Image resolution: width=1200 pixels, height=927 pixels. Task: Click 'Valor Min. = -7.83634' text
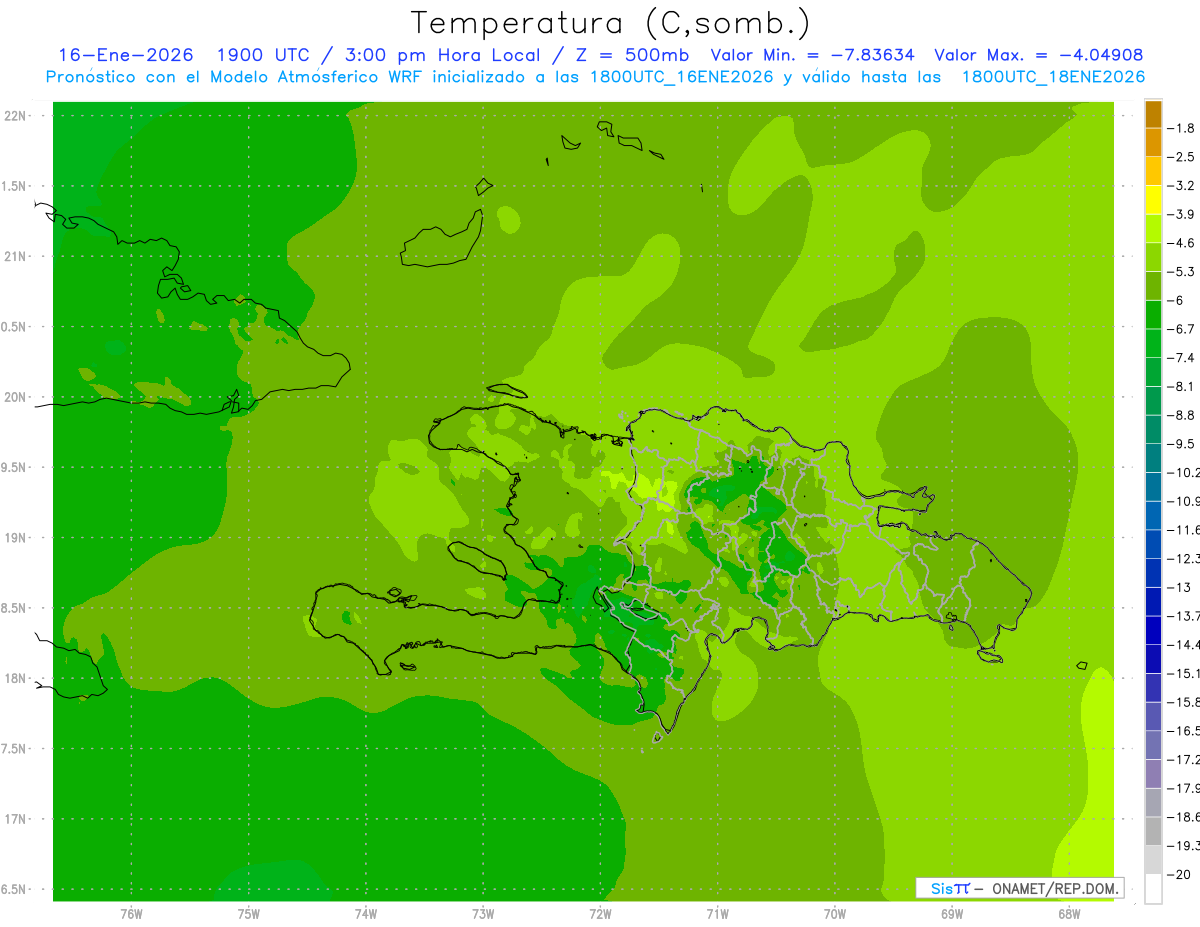[813, 55]
